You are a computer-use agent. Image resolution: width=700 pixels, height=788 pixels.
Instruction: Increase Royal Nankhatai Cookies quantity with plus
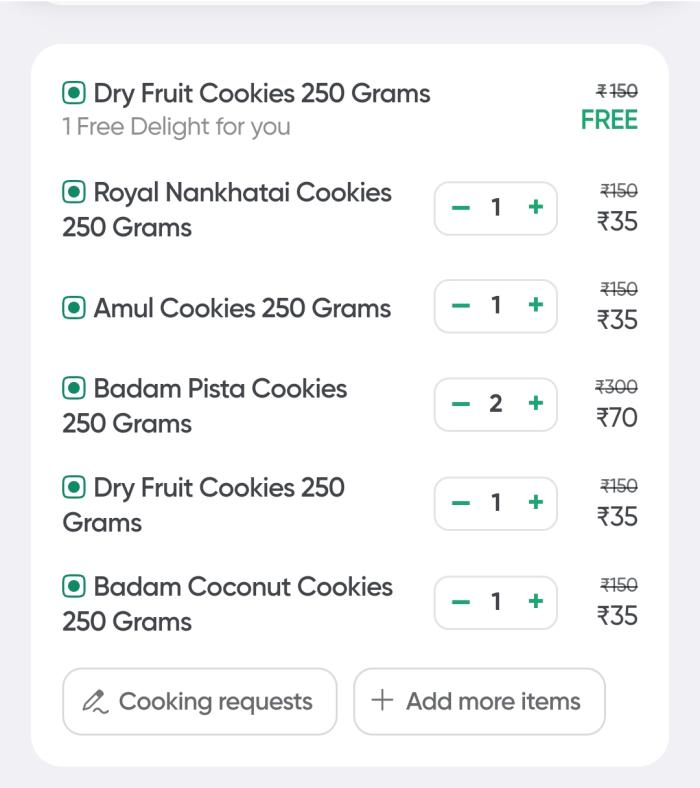coord(536,207)
